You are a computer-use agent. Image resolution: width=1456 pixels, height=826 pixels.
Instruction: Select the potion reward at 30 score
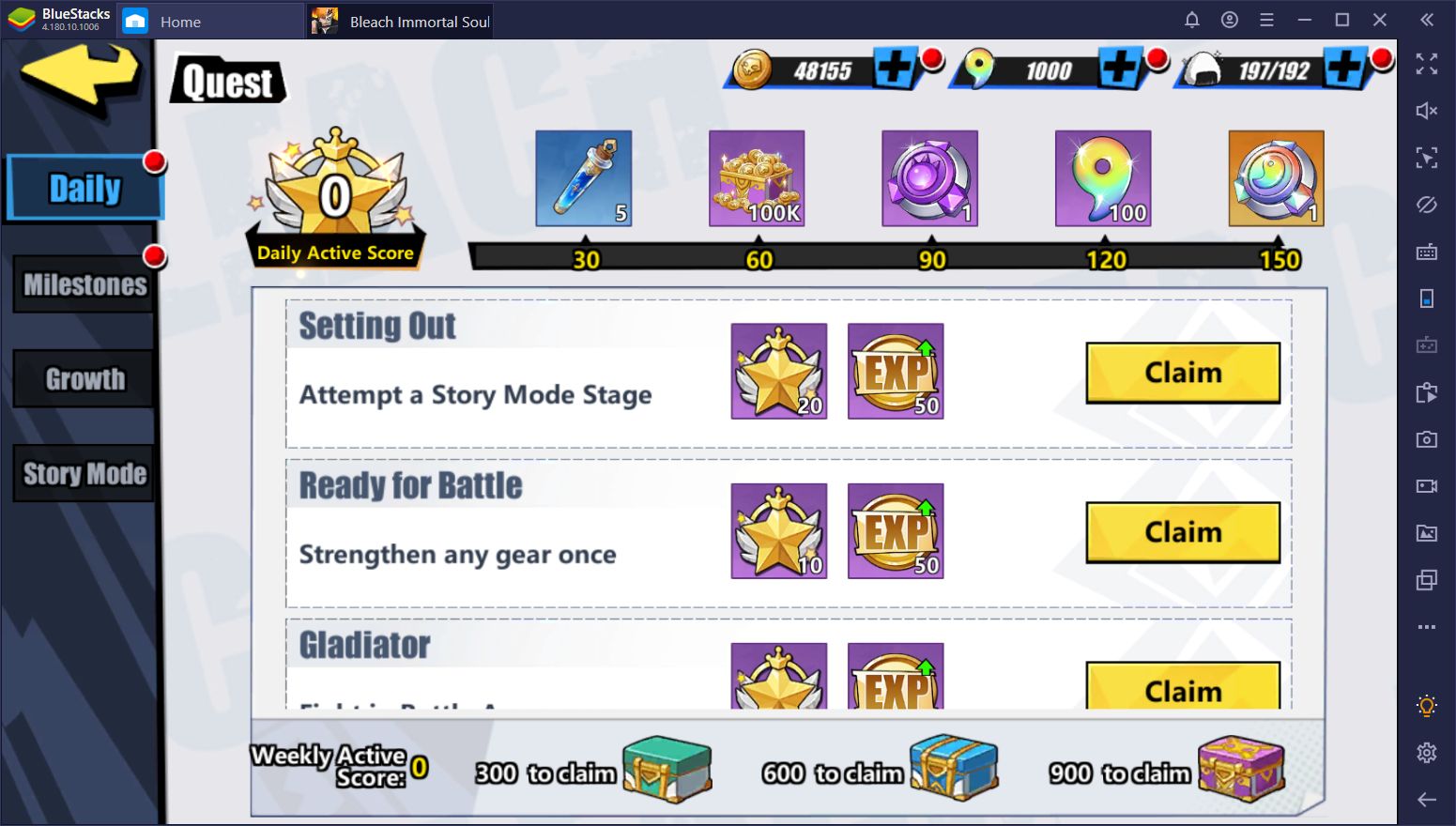coord(583,178)
